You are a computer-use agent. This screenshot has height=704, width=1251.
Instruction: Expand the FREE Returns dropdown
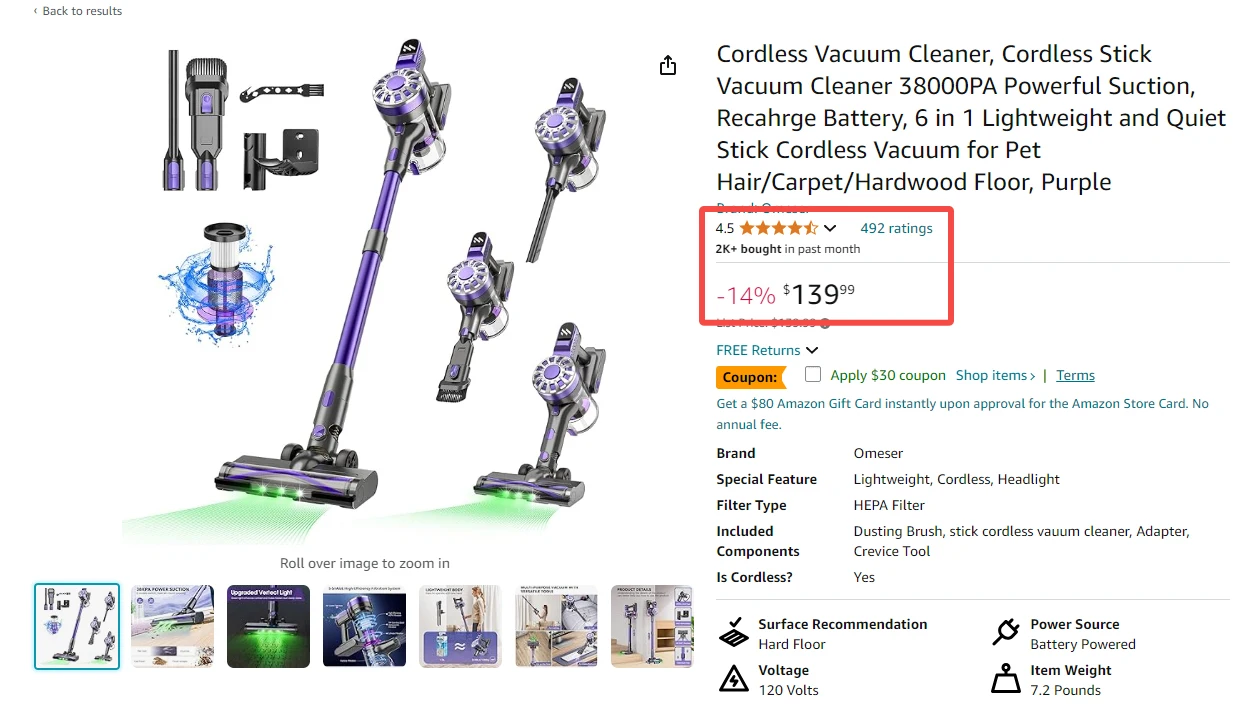click(x=811, y=350)
